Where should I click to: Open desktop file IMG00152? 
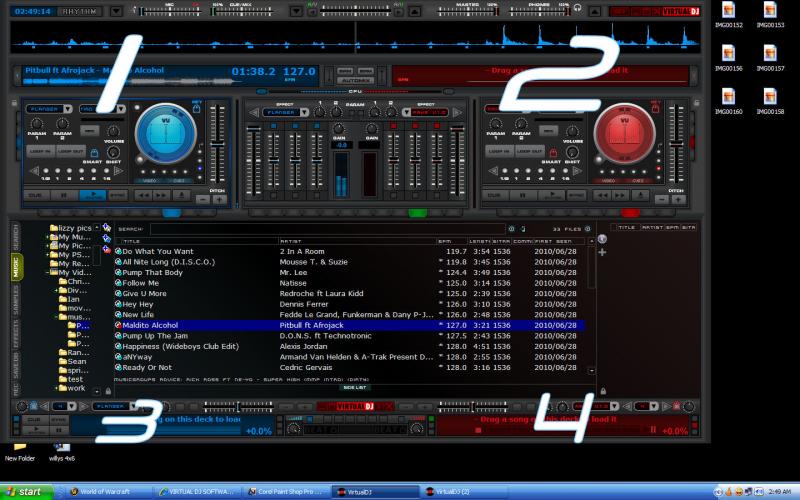728,15
